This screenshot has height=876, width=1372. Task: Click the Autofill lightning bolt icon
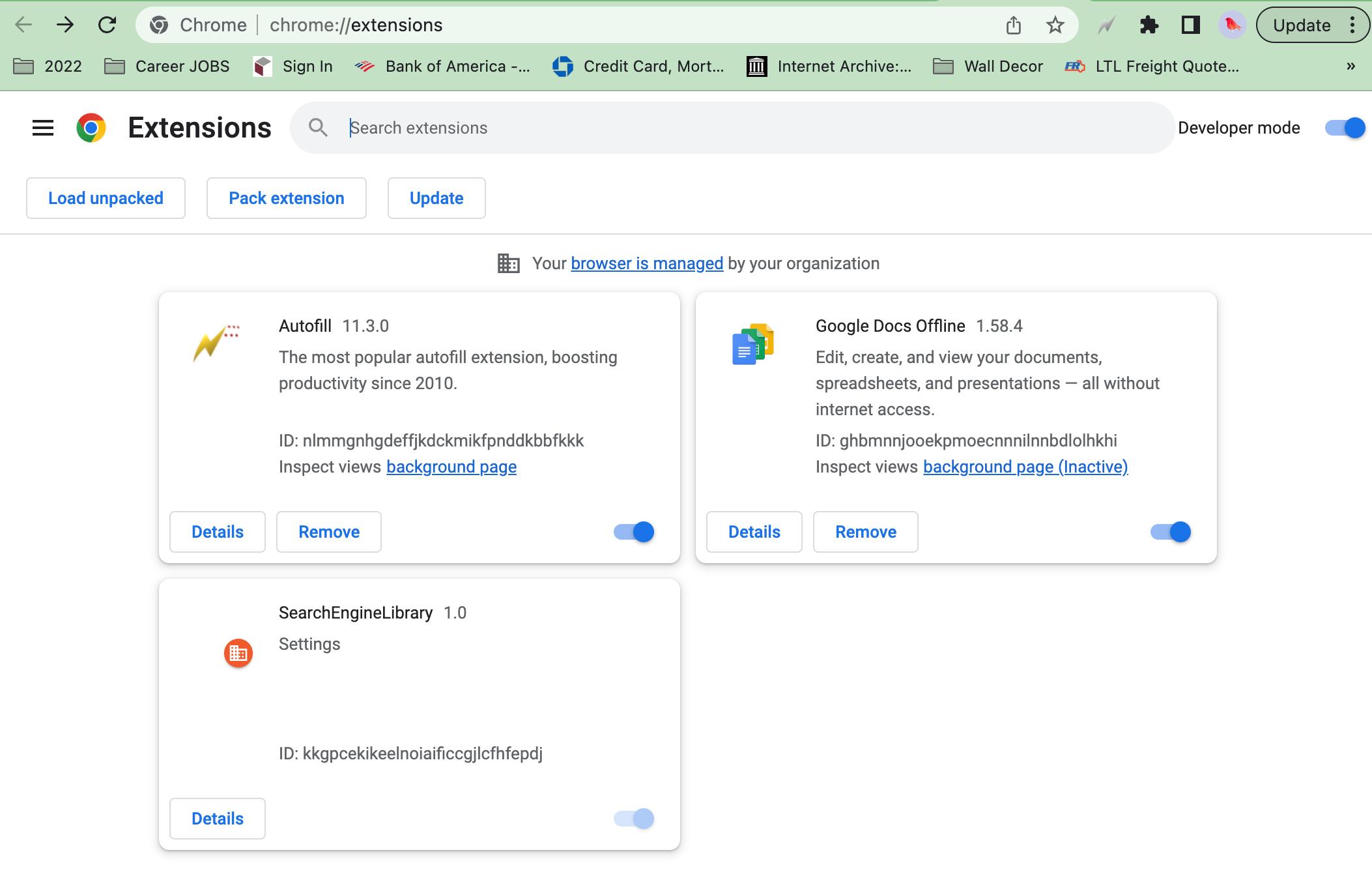click(x=216, y=342)
